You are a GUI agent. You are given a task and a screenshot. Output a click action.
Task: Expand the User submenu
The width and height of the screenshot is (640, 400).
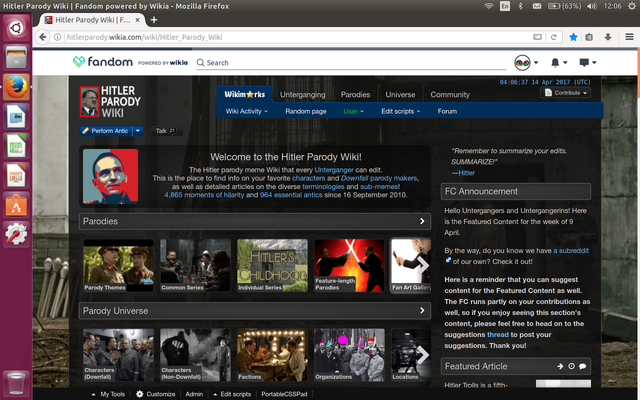(353, 111)
